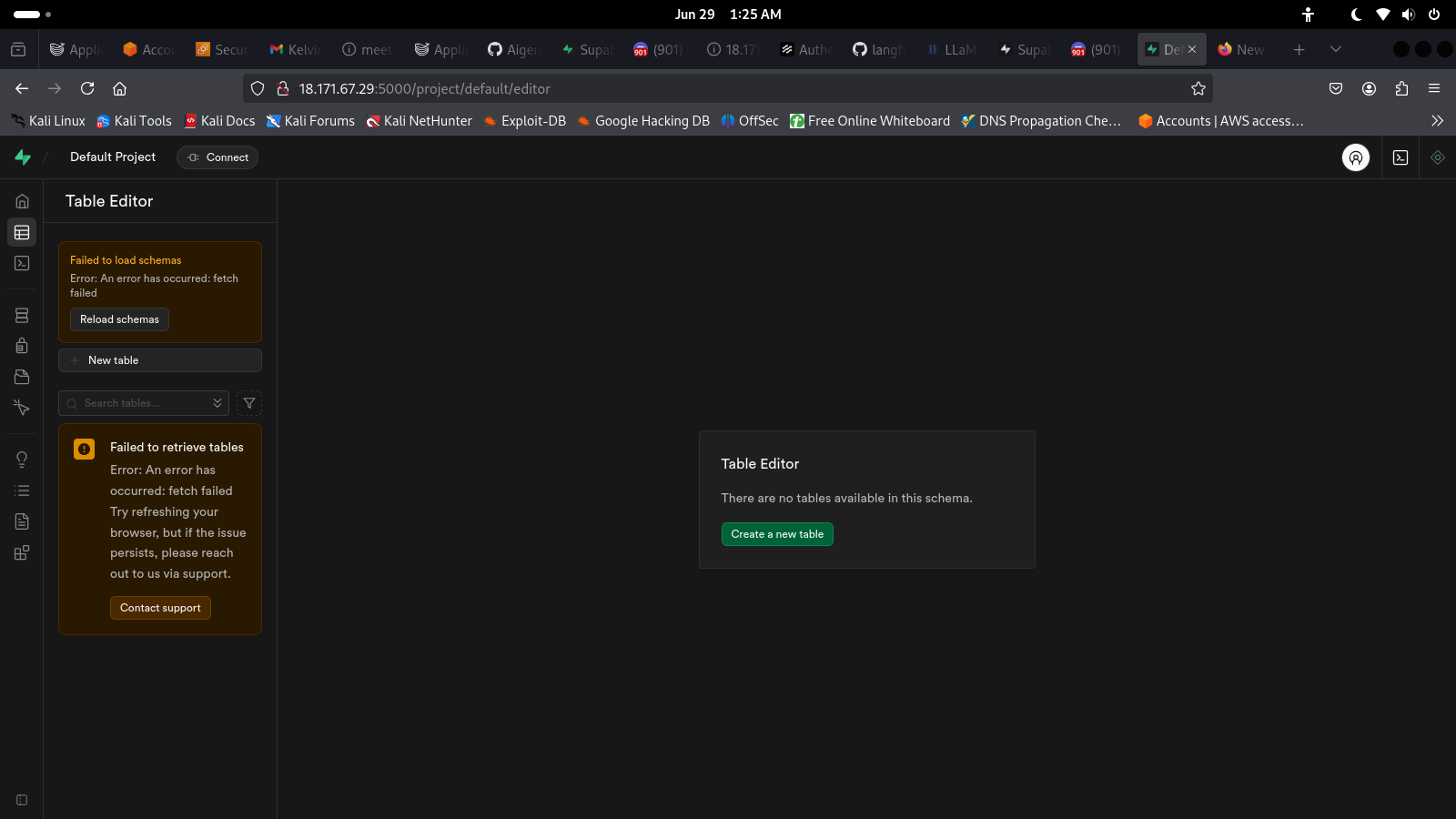The width and height of the screenshot is (1456, 819).
Task: Open the API Docs sidebar icon
Action: coord(22,521)
